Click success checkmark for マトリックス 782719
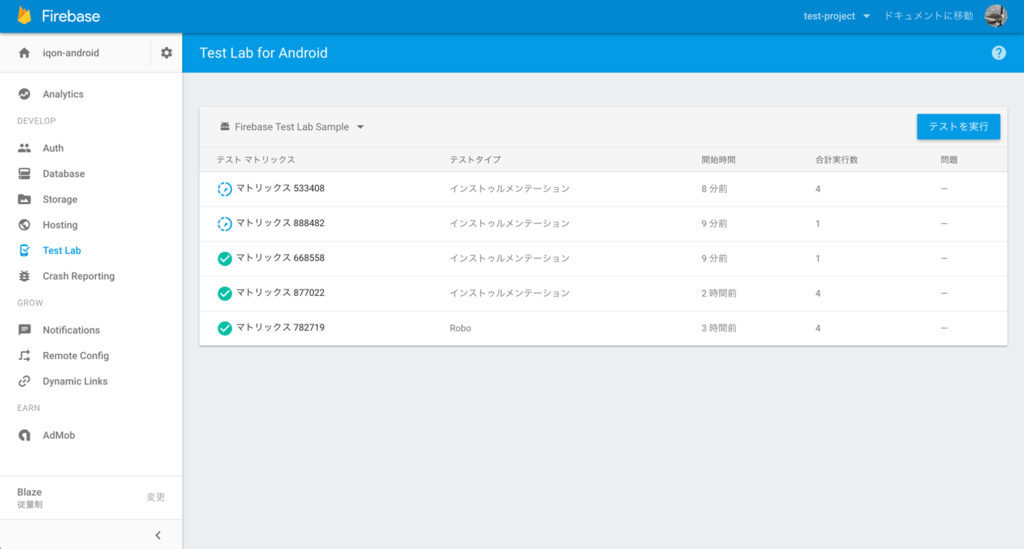The width and height of the screenshot is (1024, 549). click(x=224, y=328)
